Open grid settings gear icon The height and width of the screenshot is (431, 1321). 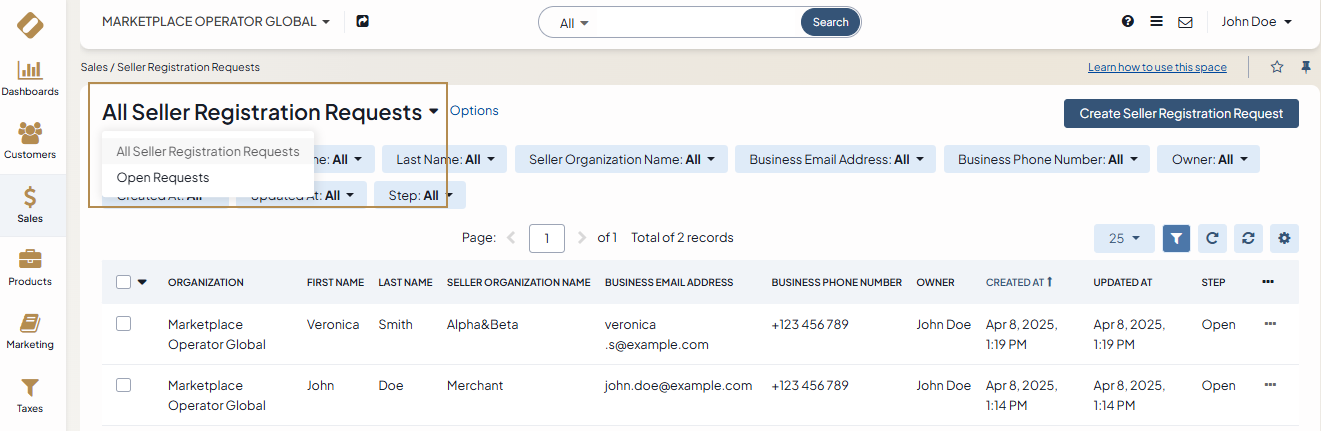tap(1284, 238)
